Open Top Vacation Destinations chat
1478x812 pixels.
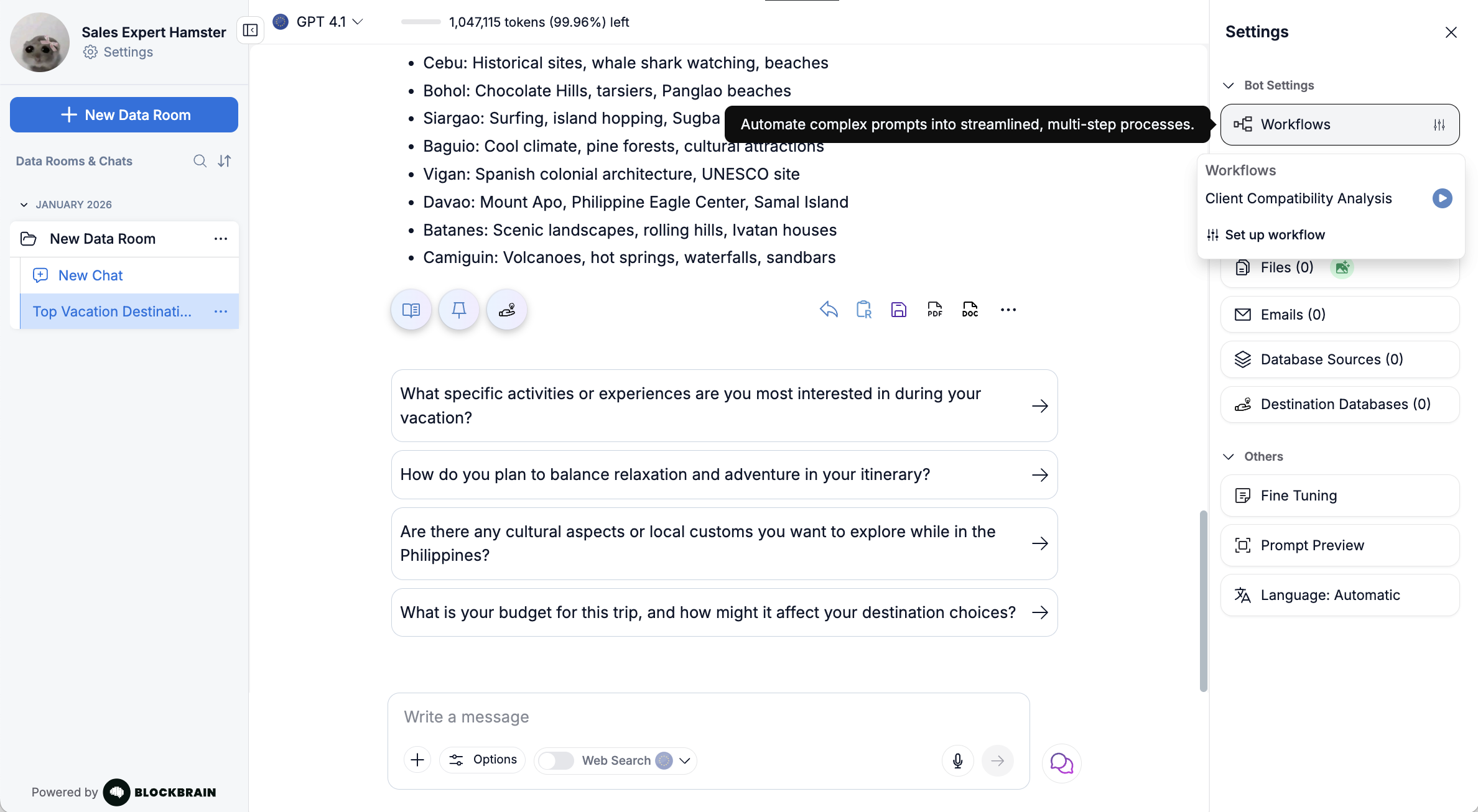pos(112,311)
